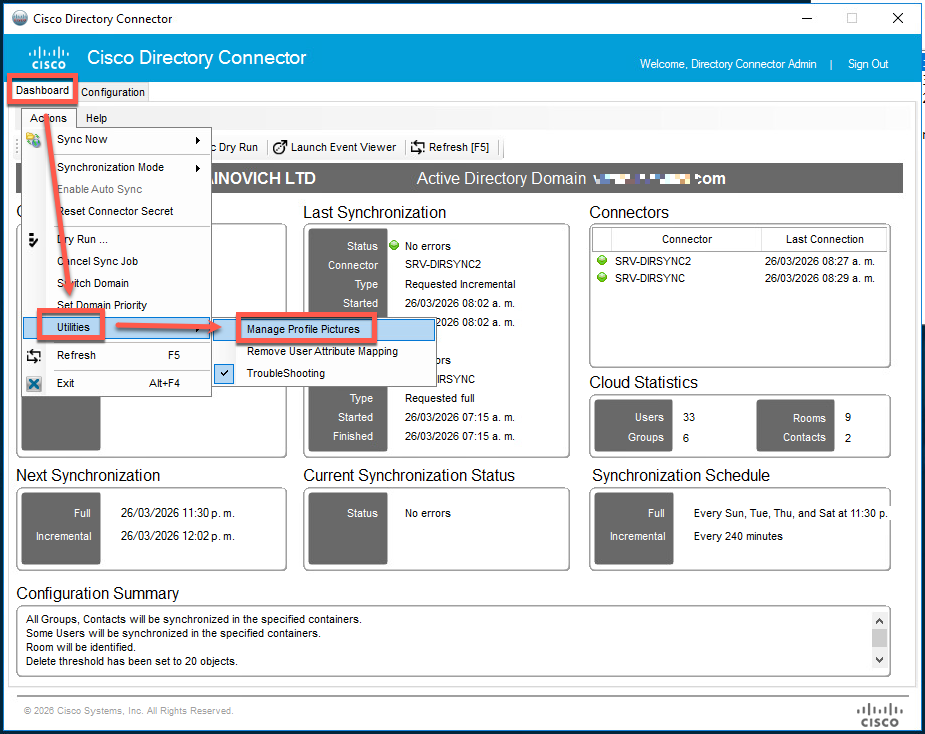Minimize the Directory Connector window

[x=807, y=18]
